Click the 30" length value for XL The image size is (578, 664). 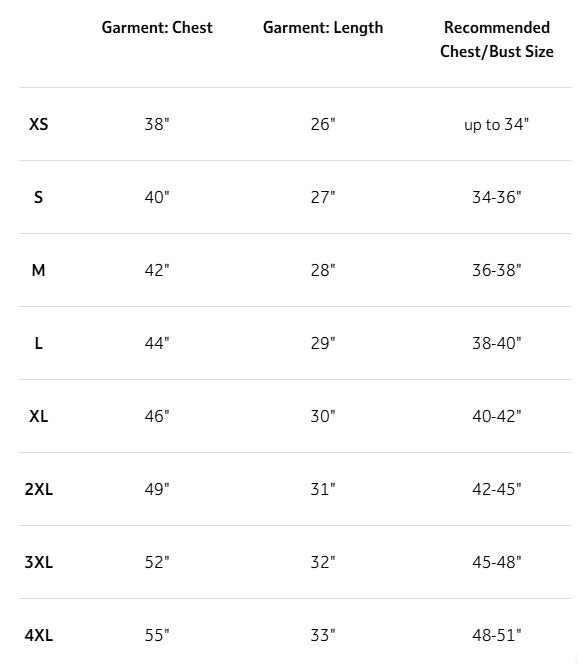(323, 416)
